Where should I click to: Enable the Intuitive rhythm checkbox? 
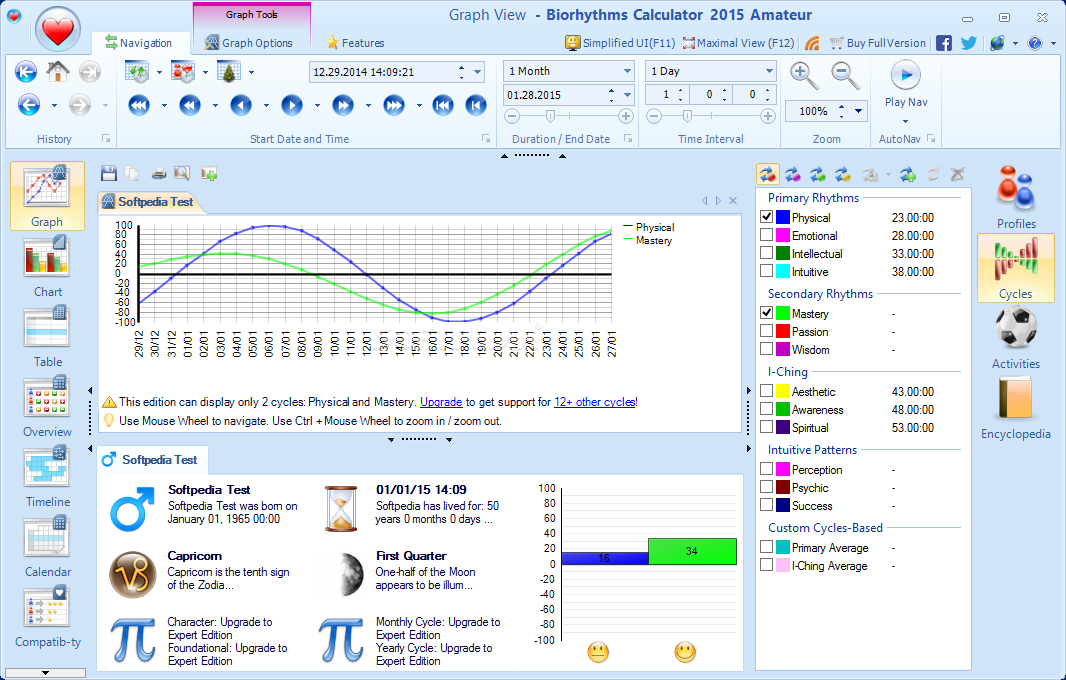pyautogui.click(x=767, y=271)
